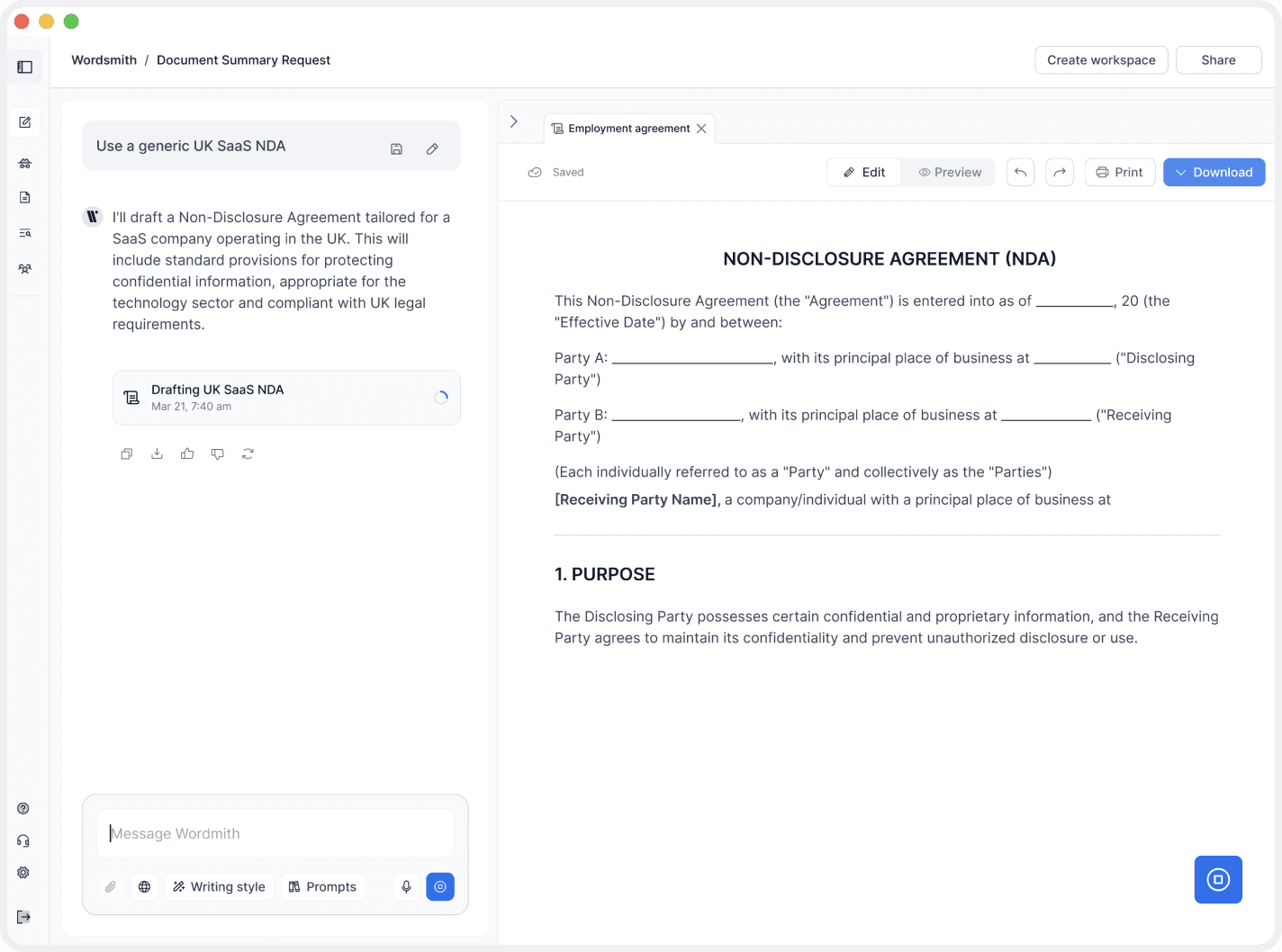
Task: Click the thumbs up icon under response
Action: pos(187,454)
